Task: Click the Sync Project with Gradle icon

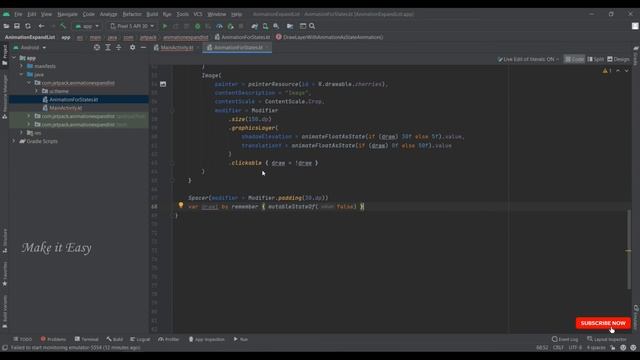Action: coord(255,26)
